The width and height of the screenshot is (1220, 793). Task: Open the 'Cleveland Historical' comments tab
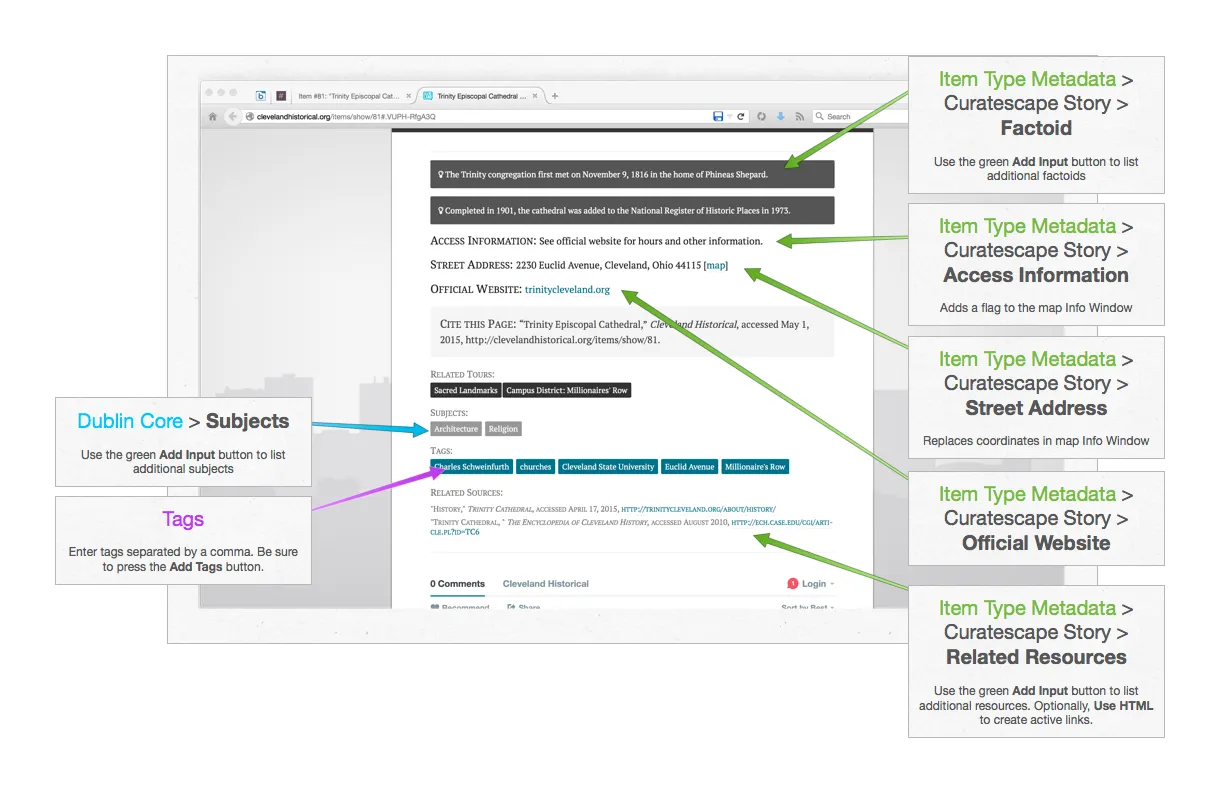tap(545, 584)
